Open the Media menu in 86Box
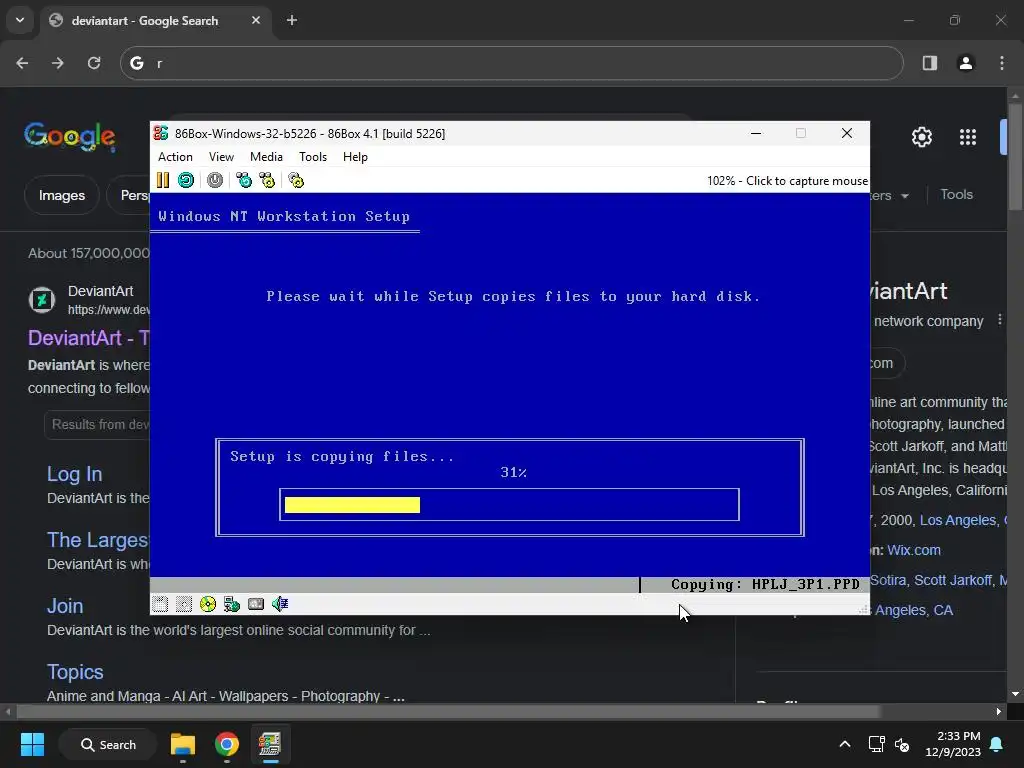Screen dimensions: 1024x768 pos(266,157)
